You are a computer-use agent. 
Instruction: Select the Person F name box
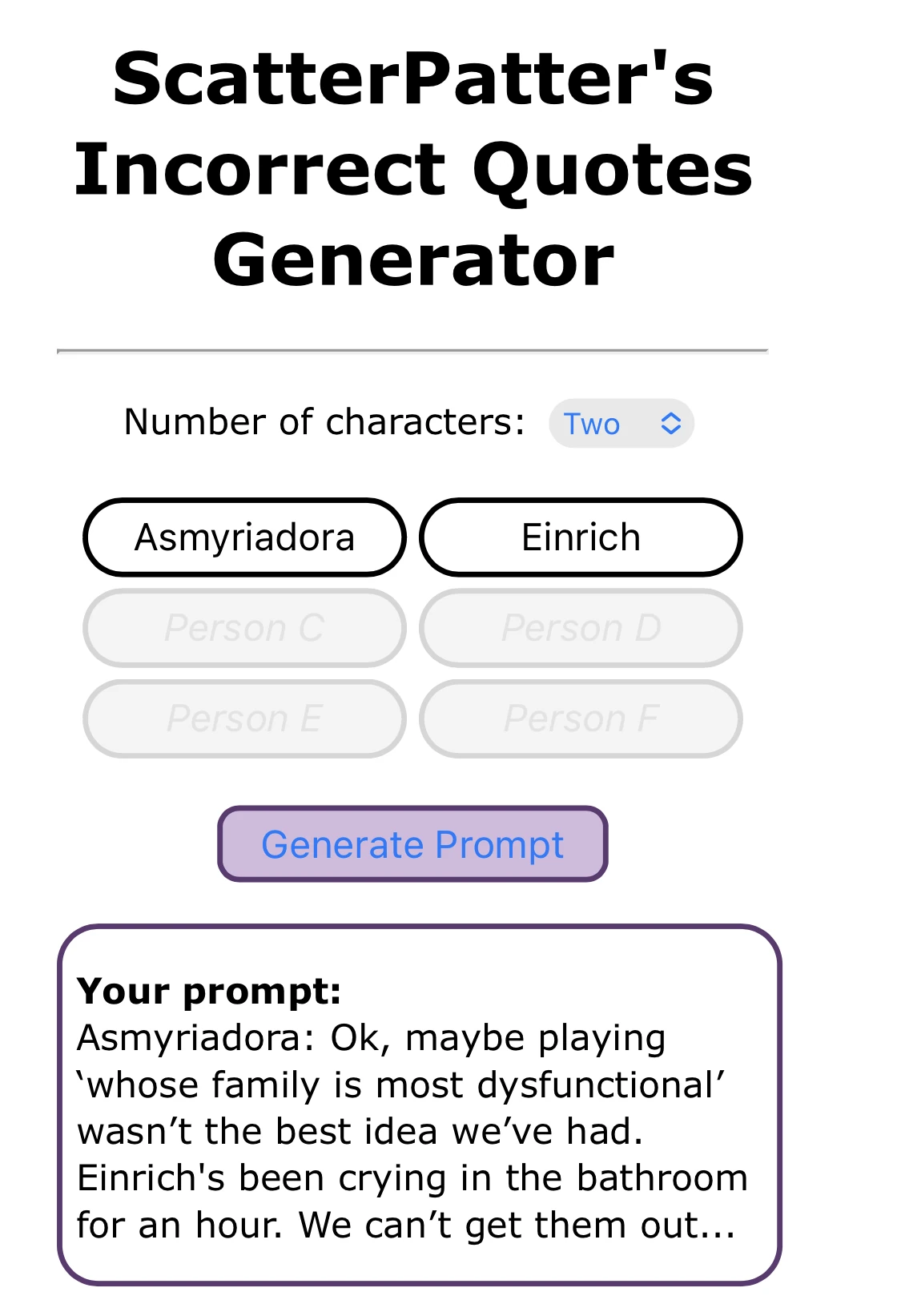coord(581,718)
